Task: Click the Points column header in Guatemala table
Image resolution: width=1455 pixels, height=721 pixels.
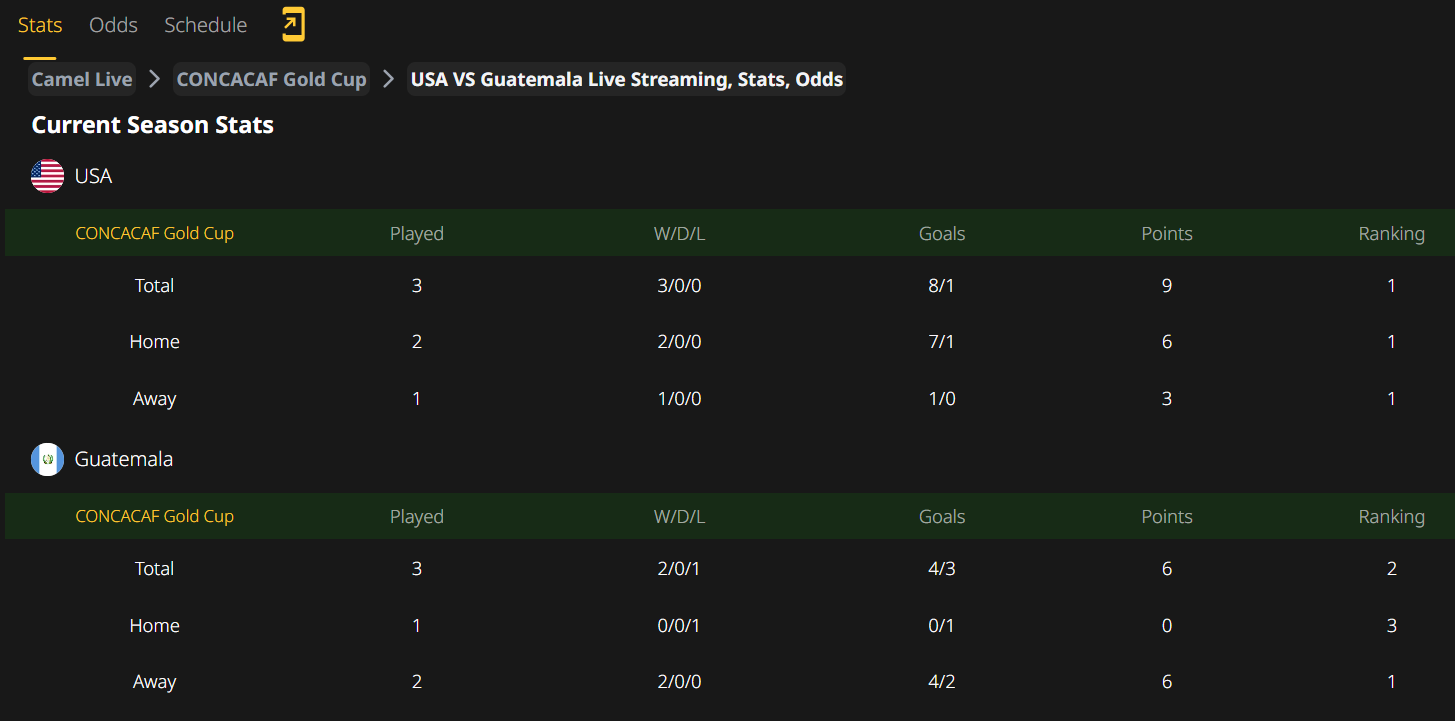Action: coord(1167,516)
